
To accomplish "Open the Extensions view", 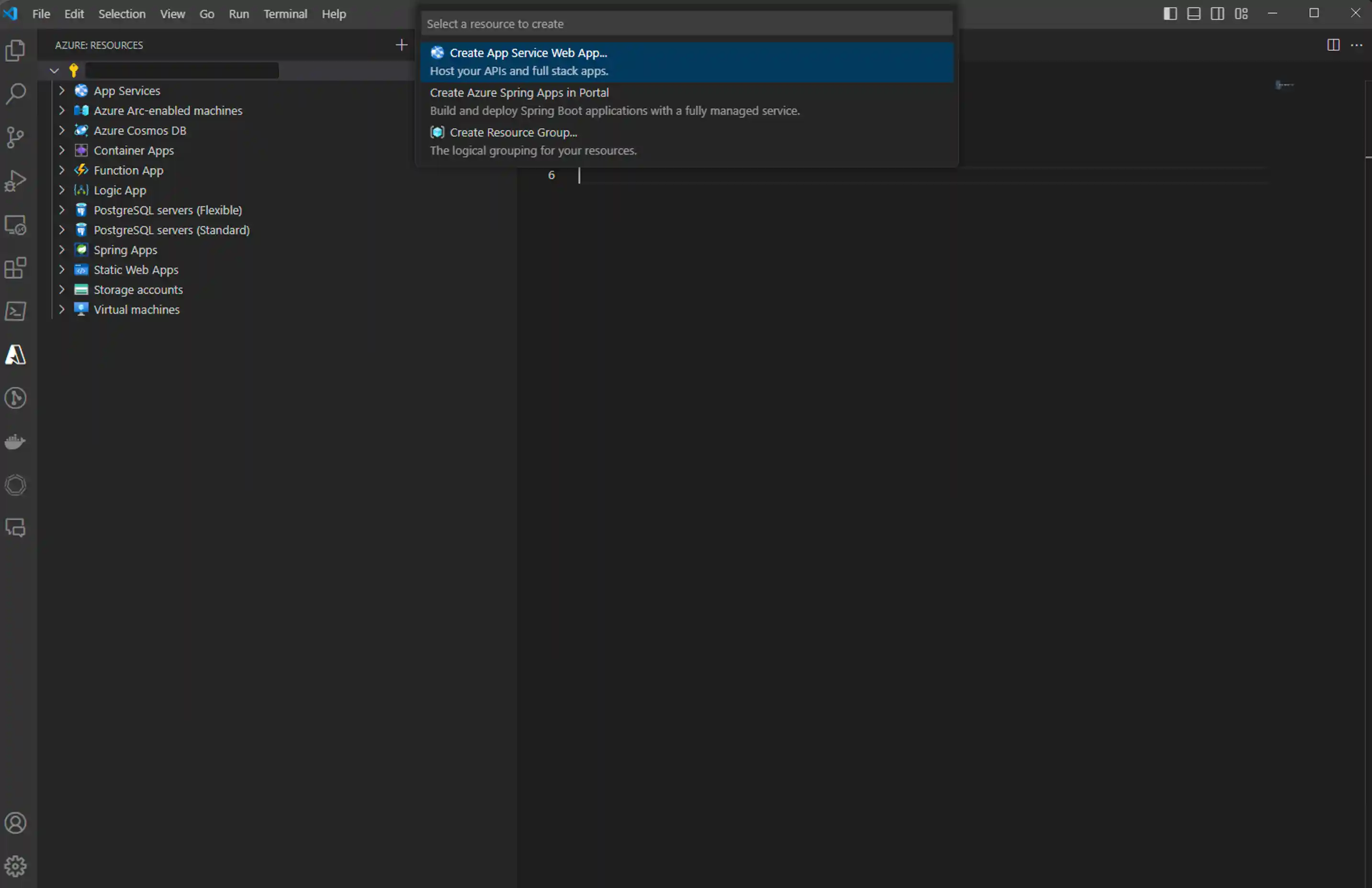I will coord(15,268).
